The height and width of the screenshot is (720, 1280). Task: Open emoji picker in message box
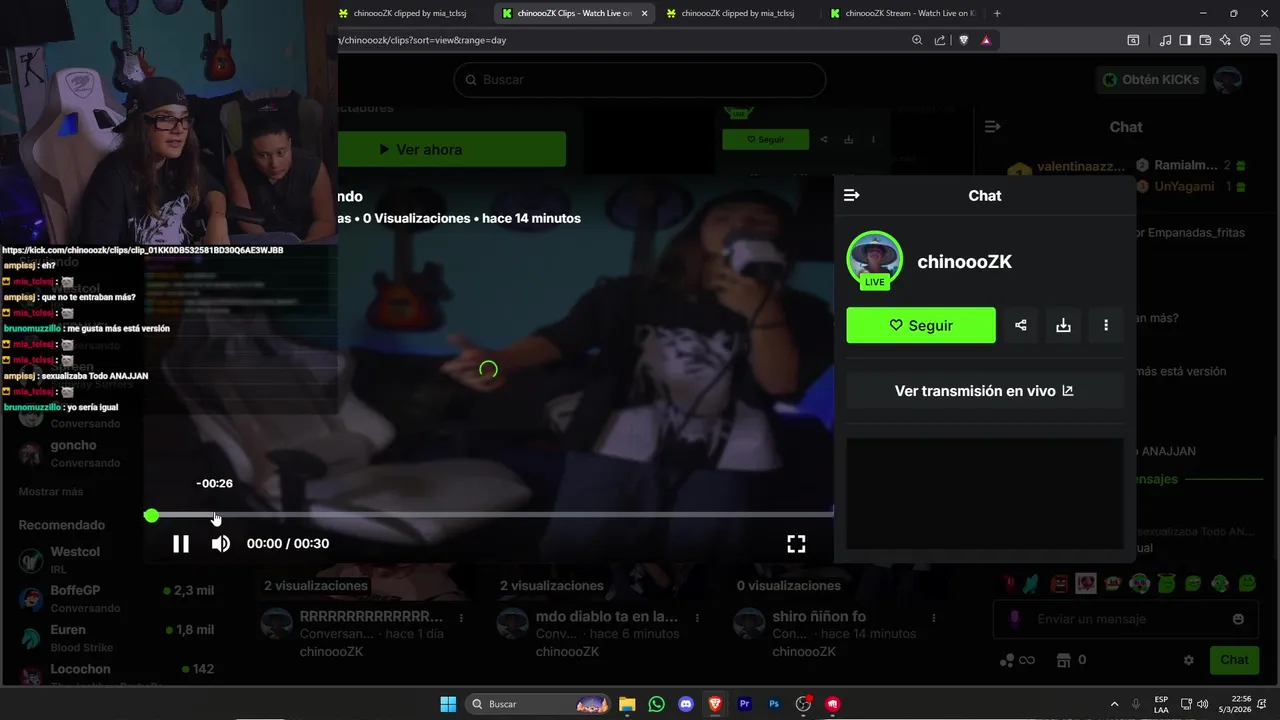[x=1238, y=619]
